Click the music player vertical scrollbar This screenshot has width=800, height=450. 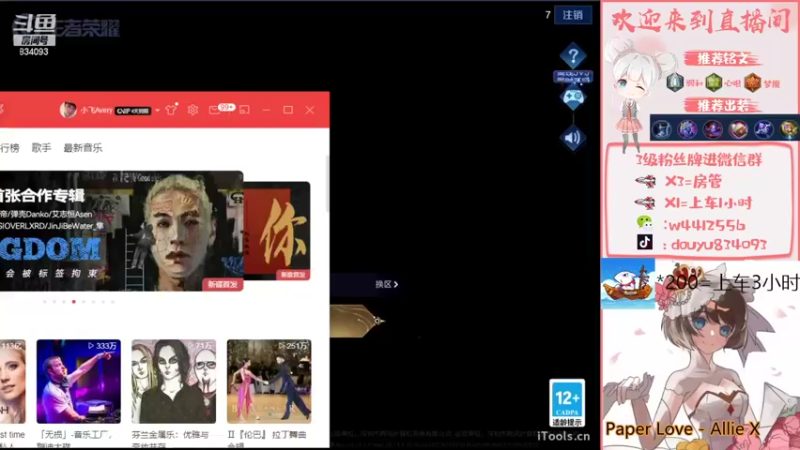point(327,184)
